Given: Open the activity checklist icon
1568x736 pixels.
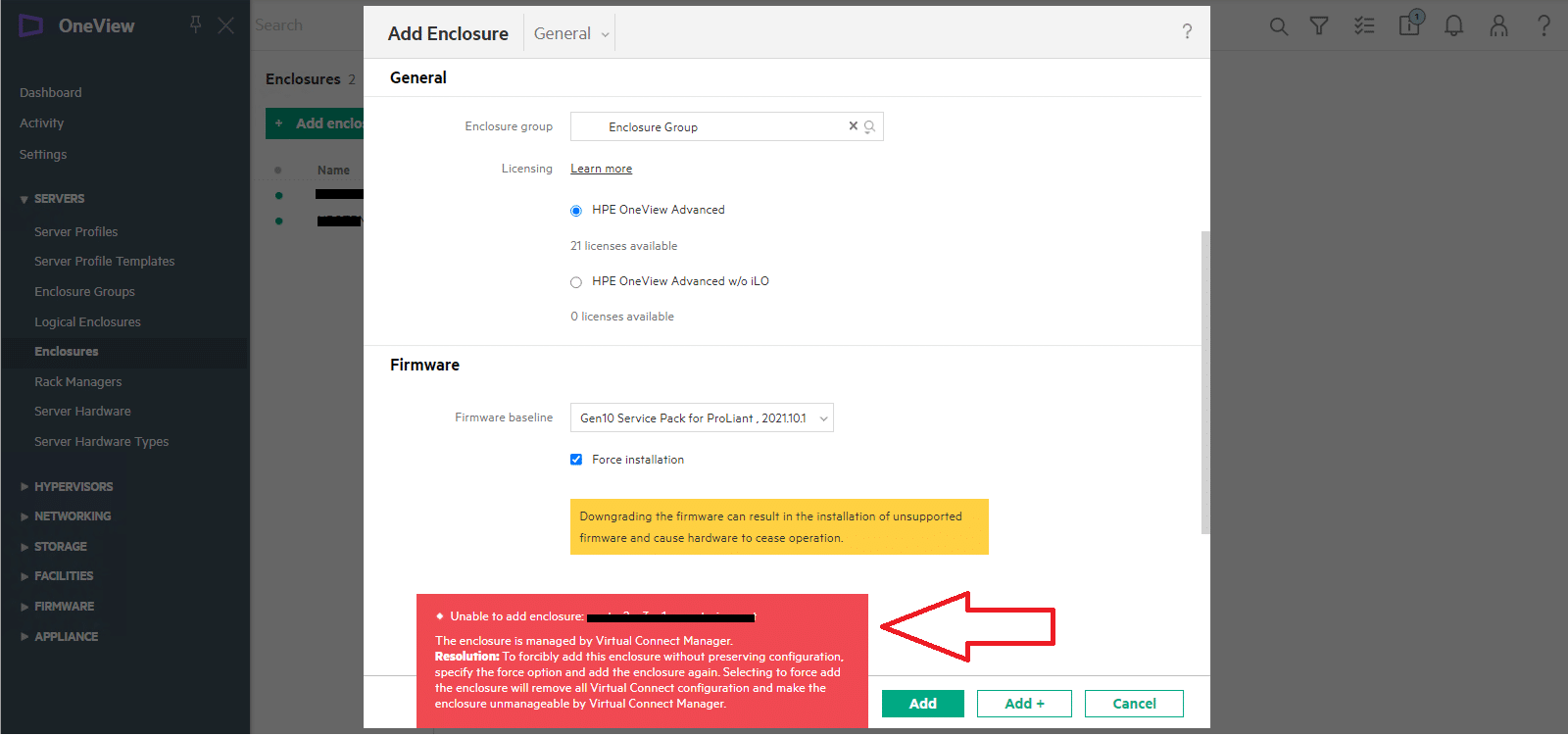Looking at the screenshot, I should tap(1364, 26).
